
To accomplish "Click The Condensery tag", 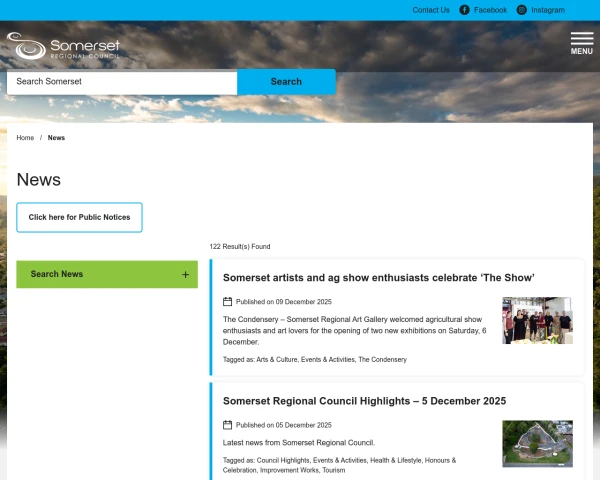I will coord(382,359).
